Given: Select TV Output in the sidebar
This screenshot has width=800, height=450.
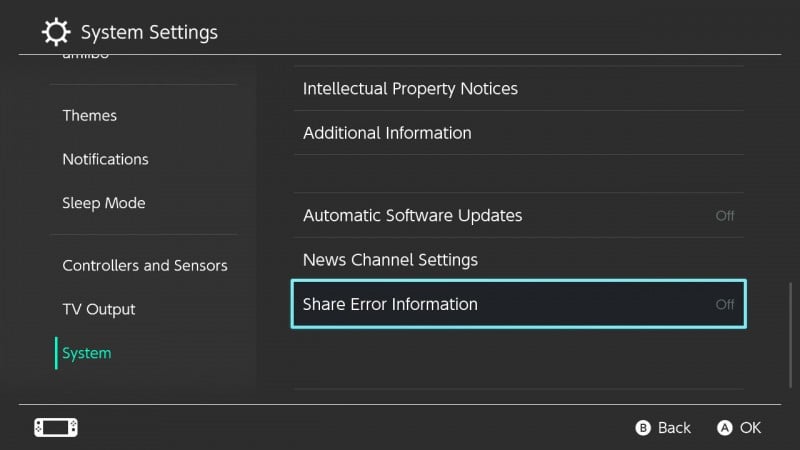Looking at the screenshot, I should point(99,309).
